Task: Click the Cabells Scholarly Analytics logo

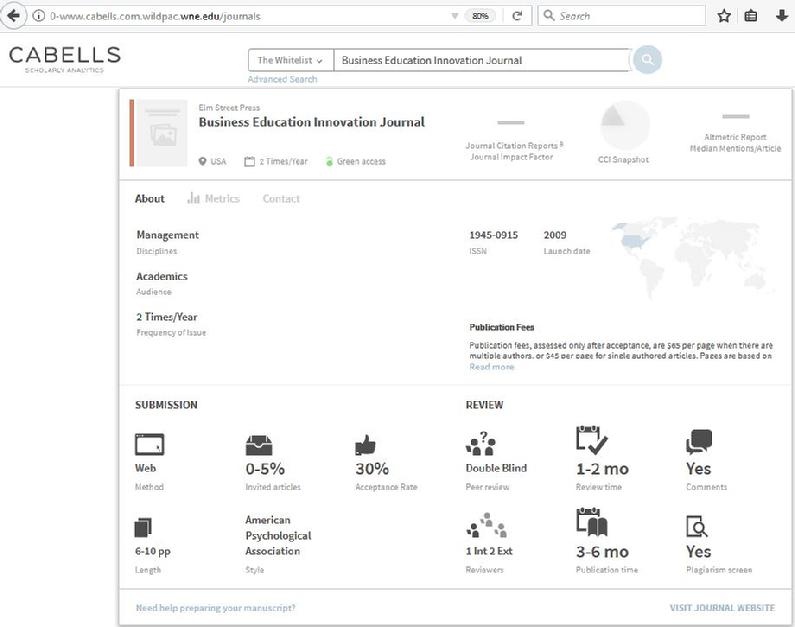Action: (65, 59)
